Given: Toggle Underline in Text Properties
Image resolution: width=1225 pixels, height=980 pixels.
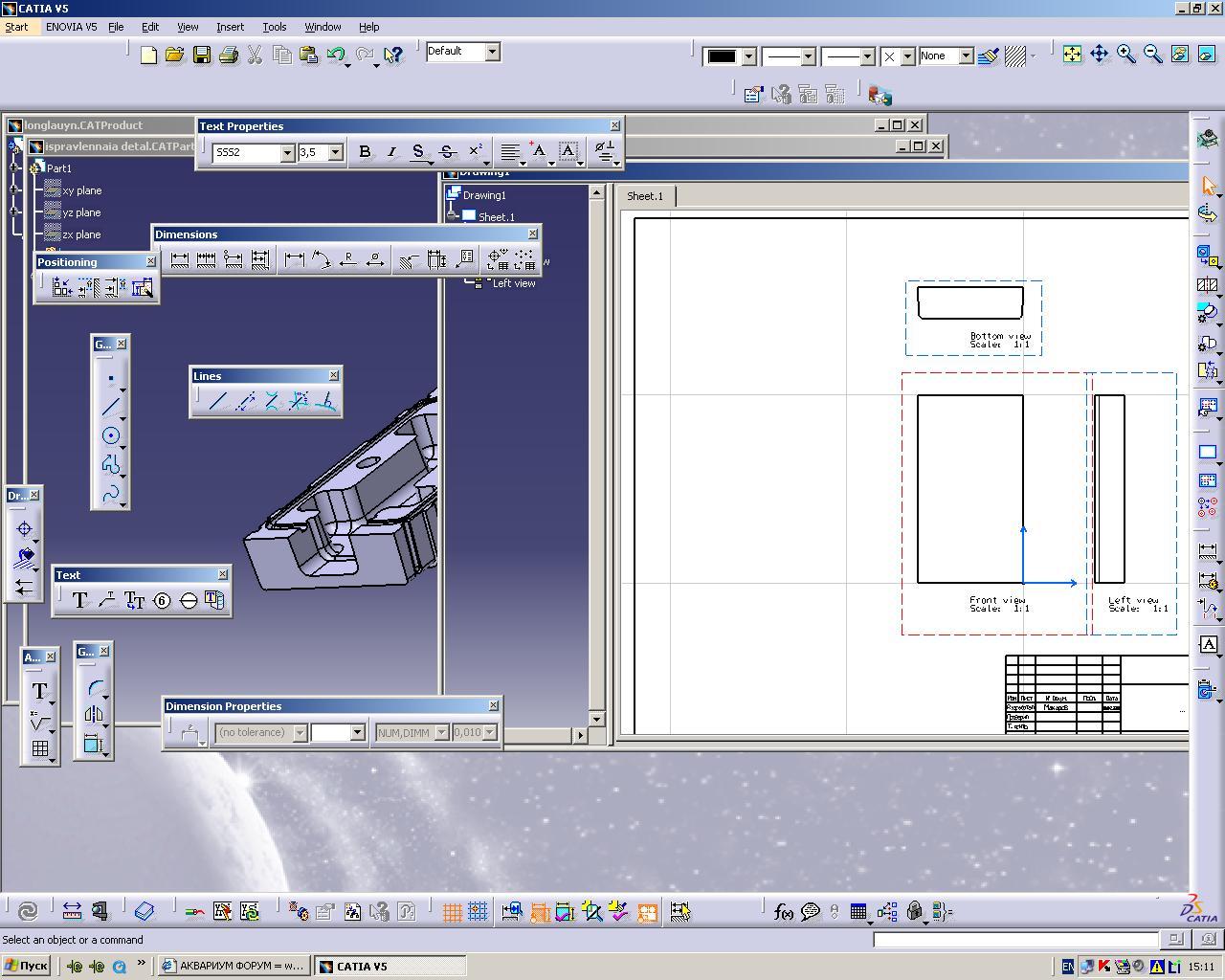Looking at the screenshot, I should [x=417, y=151].
